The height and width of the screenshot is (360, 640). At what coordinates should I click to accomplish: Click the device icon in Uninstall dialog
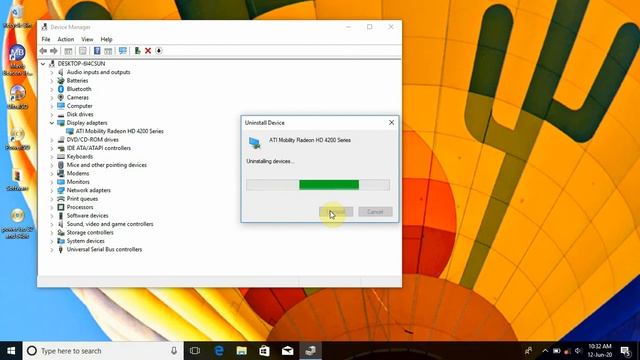click(255, 142)
